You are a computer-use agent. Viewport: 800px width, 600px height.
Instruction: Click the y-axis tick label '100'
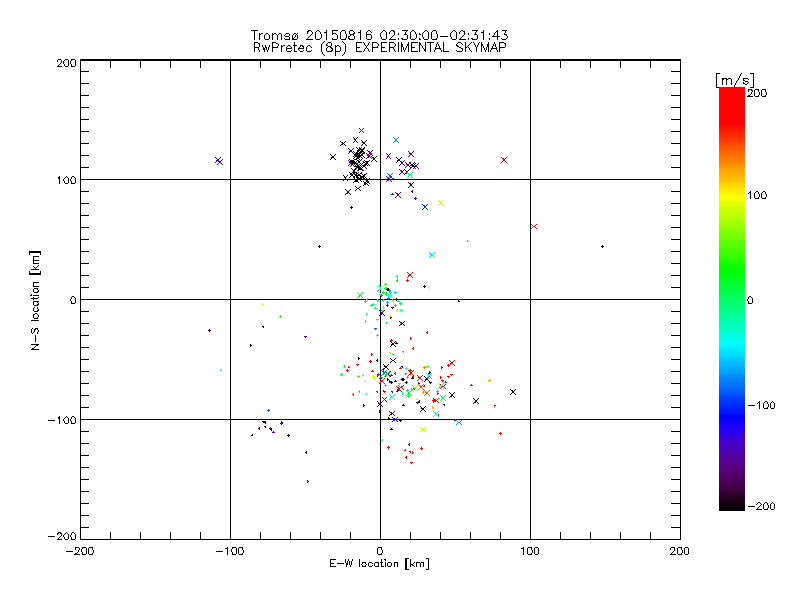click(66, 180)
